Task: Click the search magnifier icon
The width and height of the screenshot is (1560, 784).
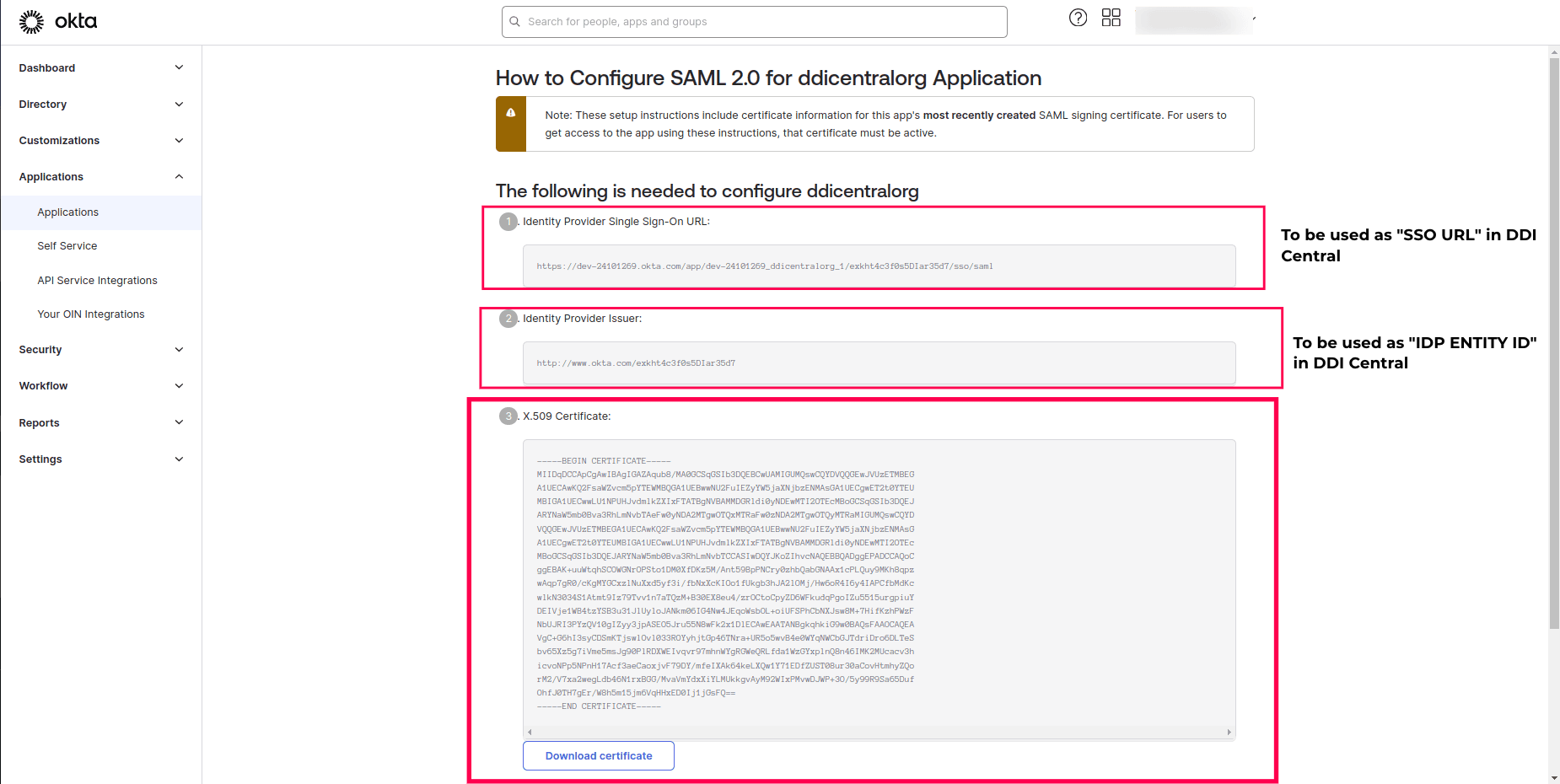Action: 514,22
